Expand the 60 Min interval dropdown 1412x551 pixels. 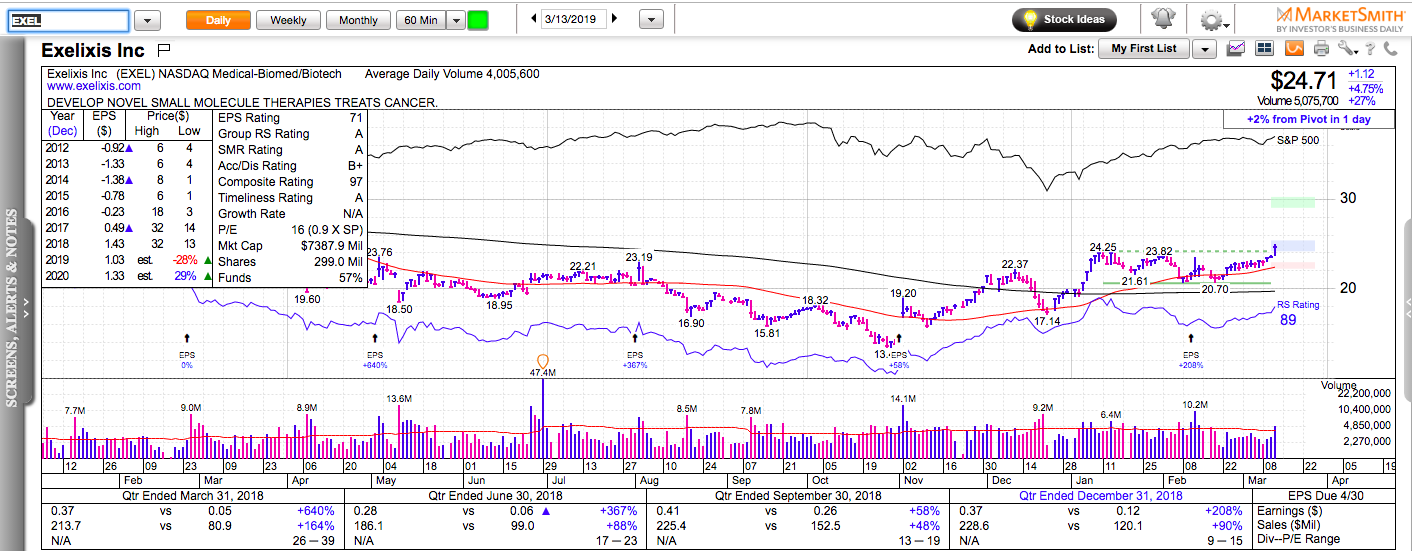click(x=456, y=20)
